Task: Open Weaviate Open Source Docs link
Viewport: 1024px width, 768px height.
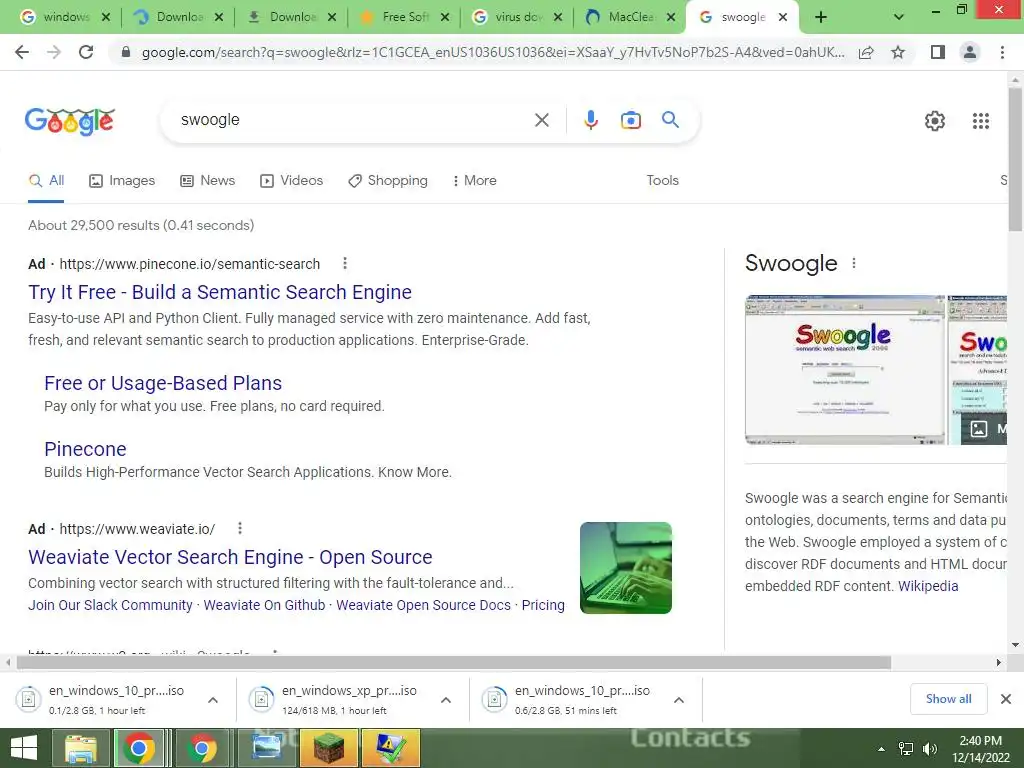Action: 423,605
